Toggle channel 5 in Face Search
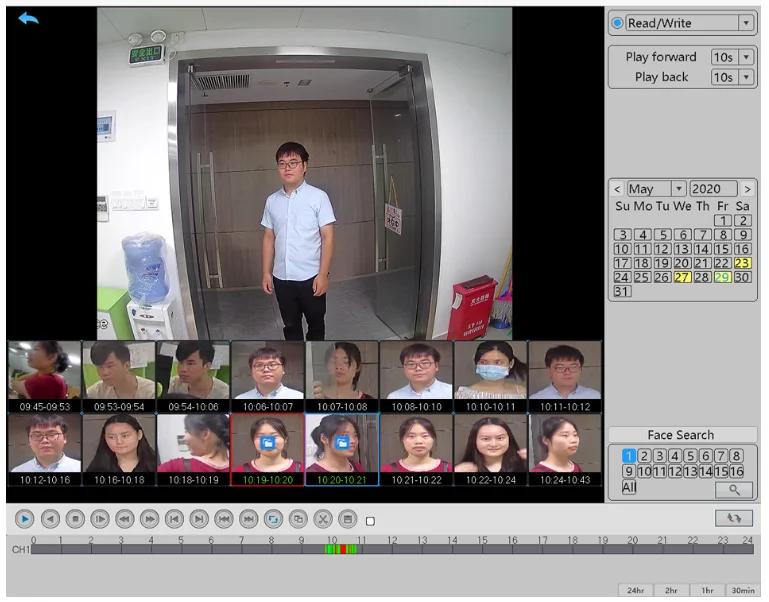The image size is (769, 602). (x=690, y=456)
